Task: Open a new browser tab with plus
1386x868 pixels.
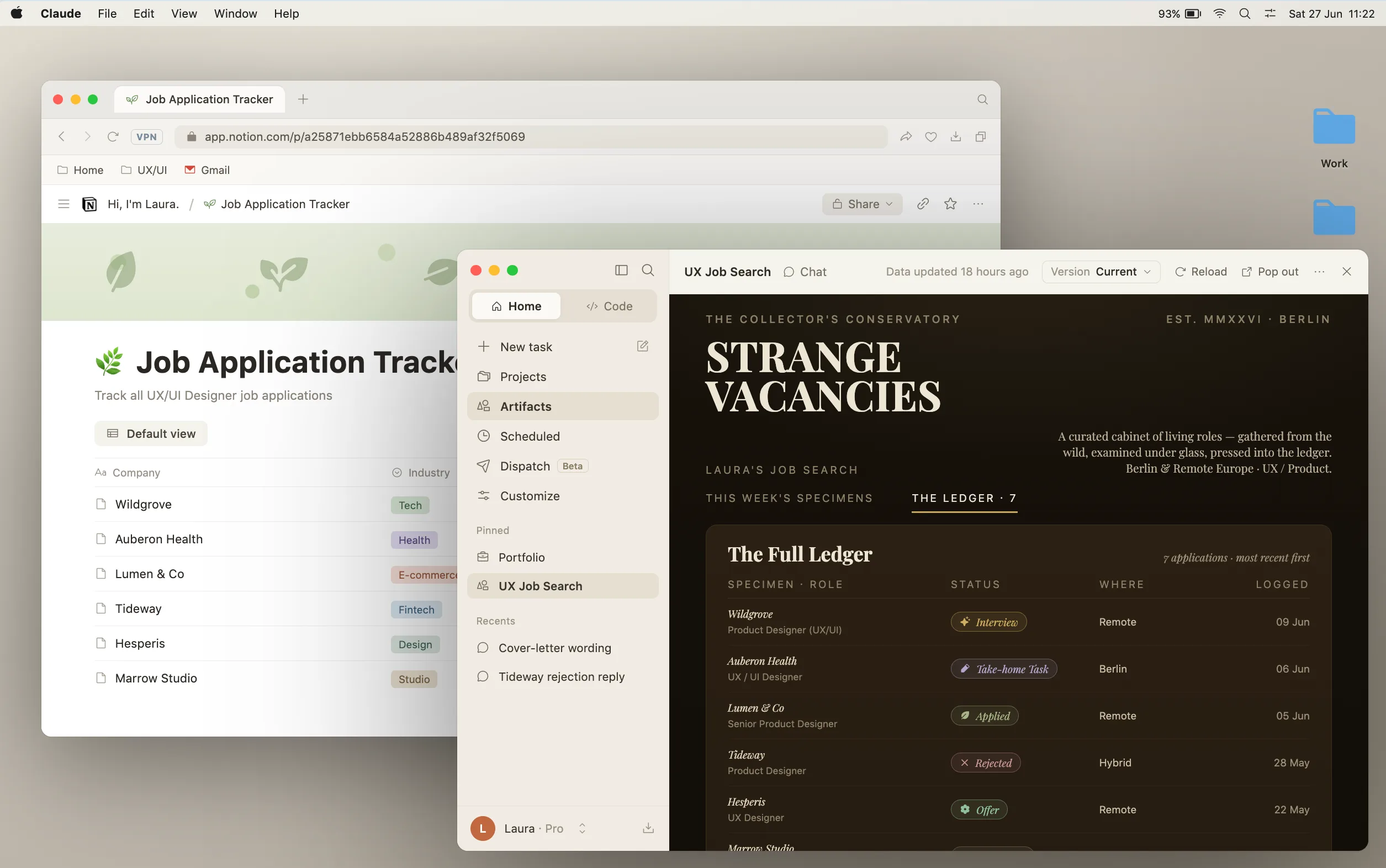Action: click(x=303, y=99)
